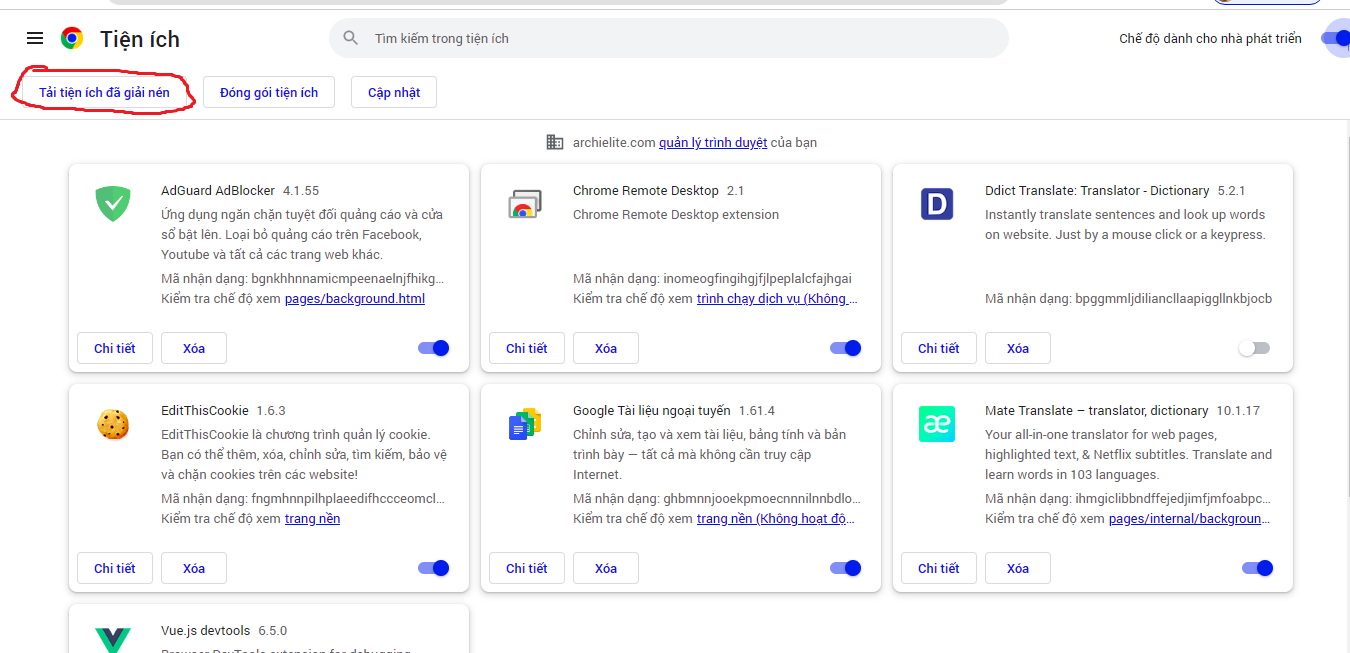Disable the Mate Translate extension
1350x653 pixels.
(x=1258, y=568)
